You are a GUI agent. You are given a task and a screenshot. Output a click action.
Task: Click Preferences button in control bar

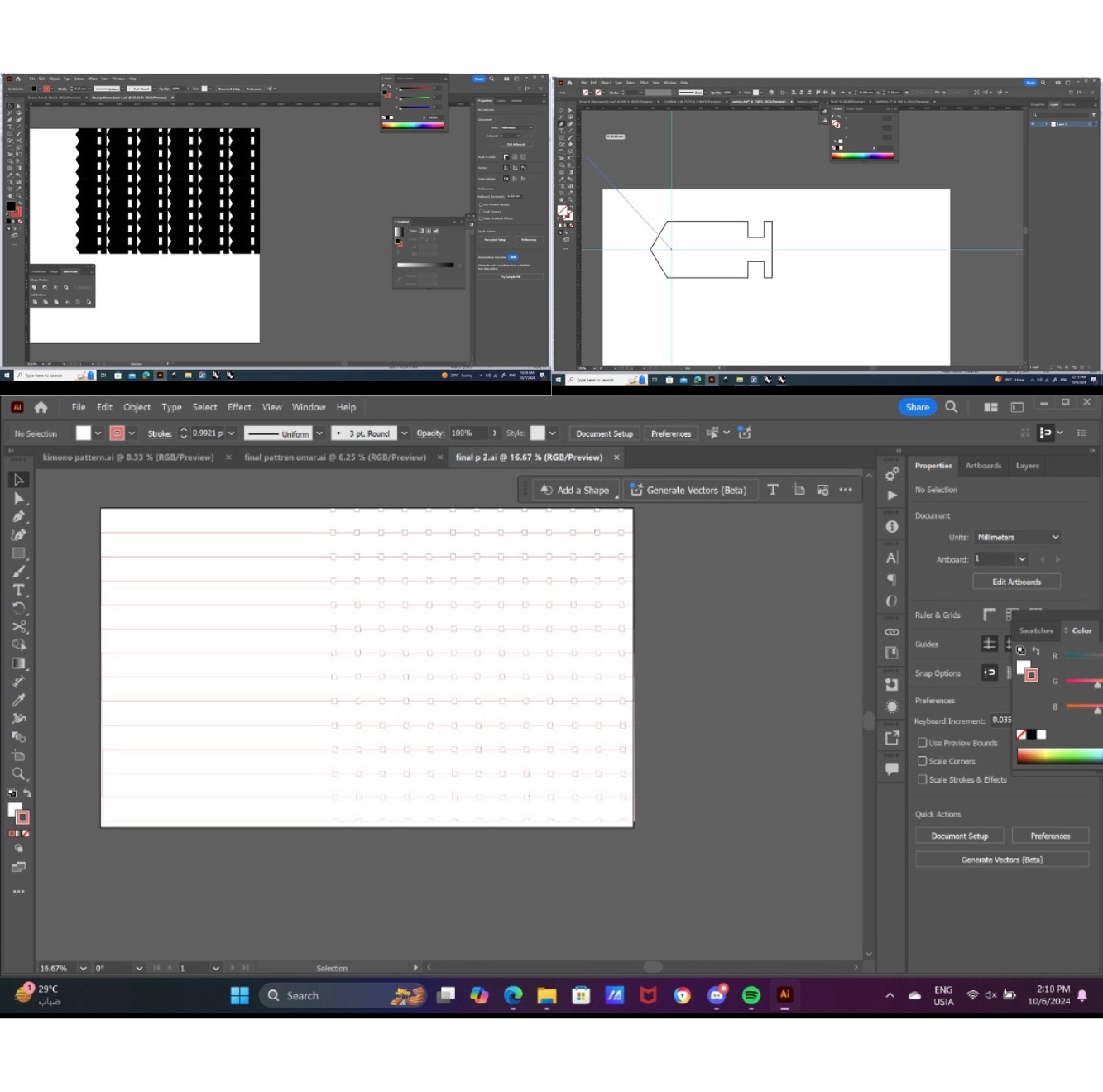[x=671, y=433]
